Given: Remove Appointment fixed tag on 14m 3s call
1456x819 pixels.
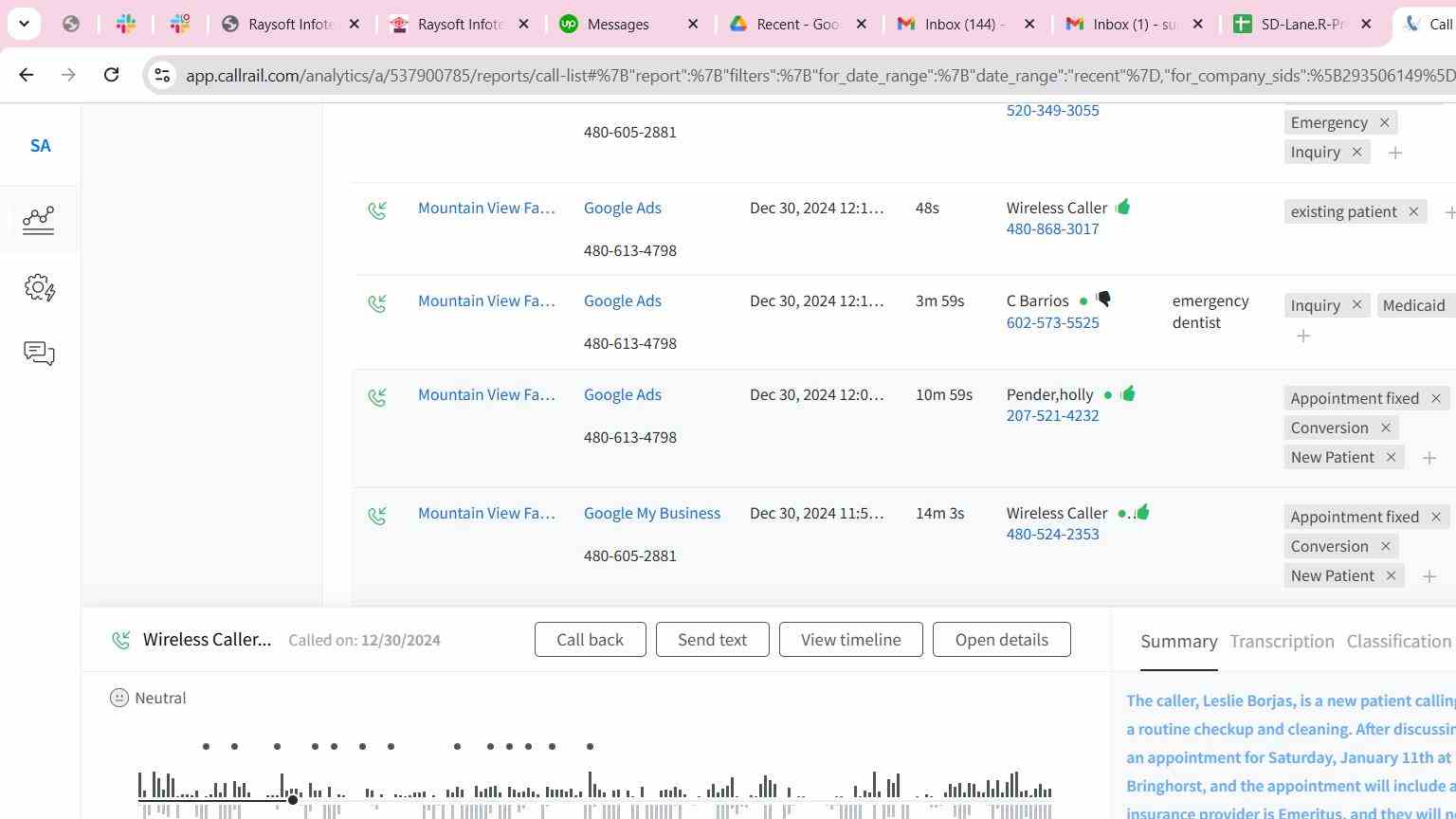Looking at the screenshot, I should point(1435,517).
